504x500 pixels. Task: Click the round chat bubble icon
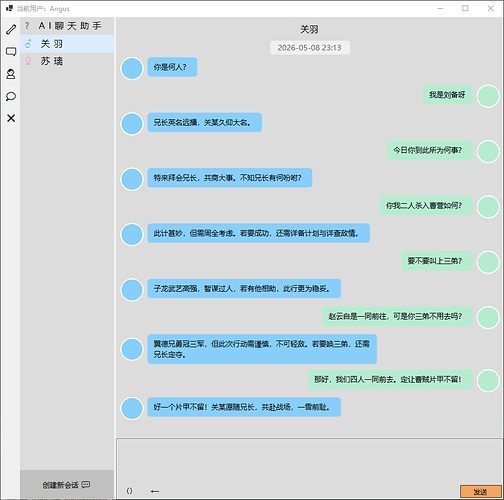[11, 96]
